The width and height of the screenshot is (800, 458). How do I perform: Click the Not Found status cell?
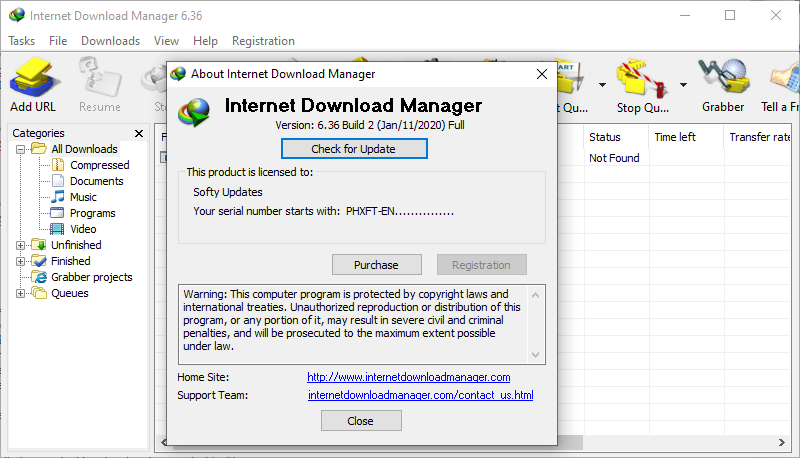click(x=614, y=158)
